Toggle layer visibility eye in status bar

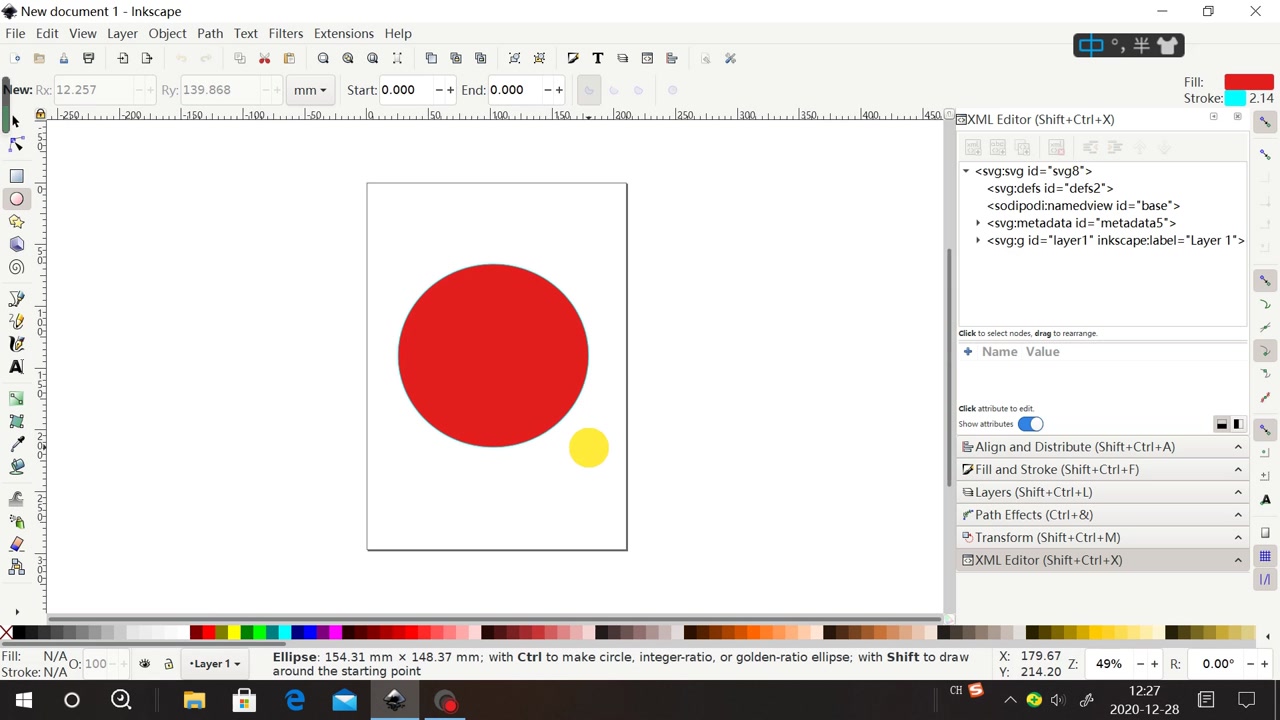point(145,664)
